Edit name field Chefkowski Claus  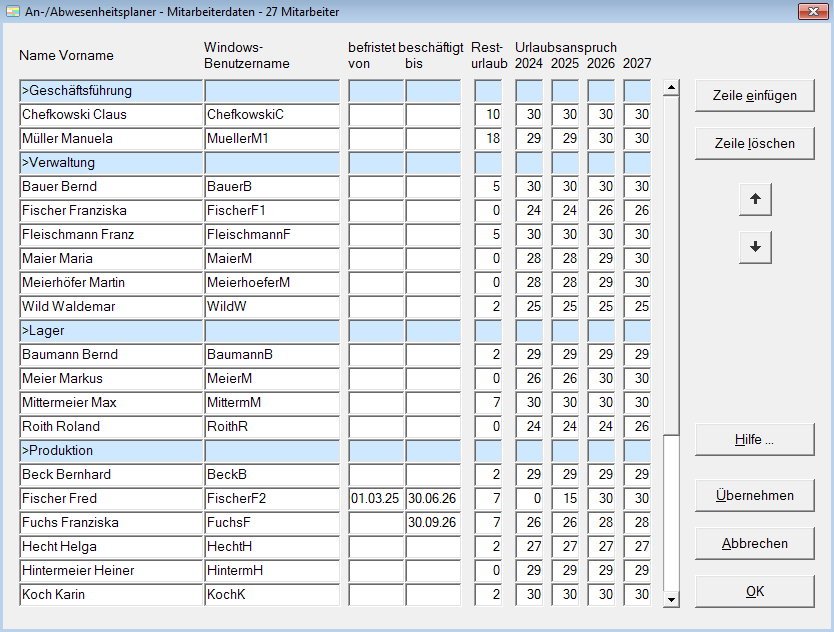(110, 115)
